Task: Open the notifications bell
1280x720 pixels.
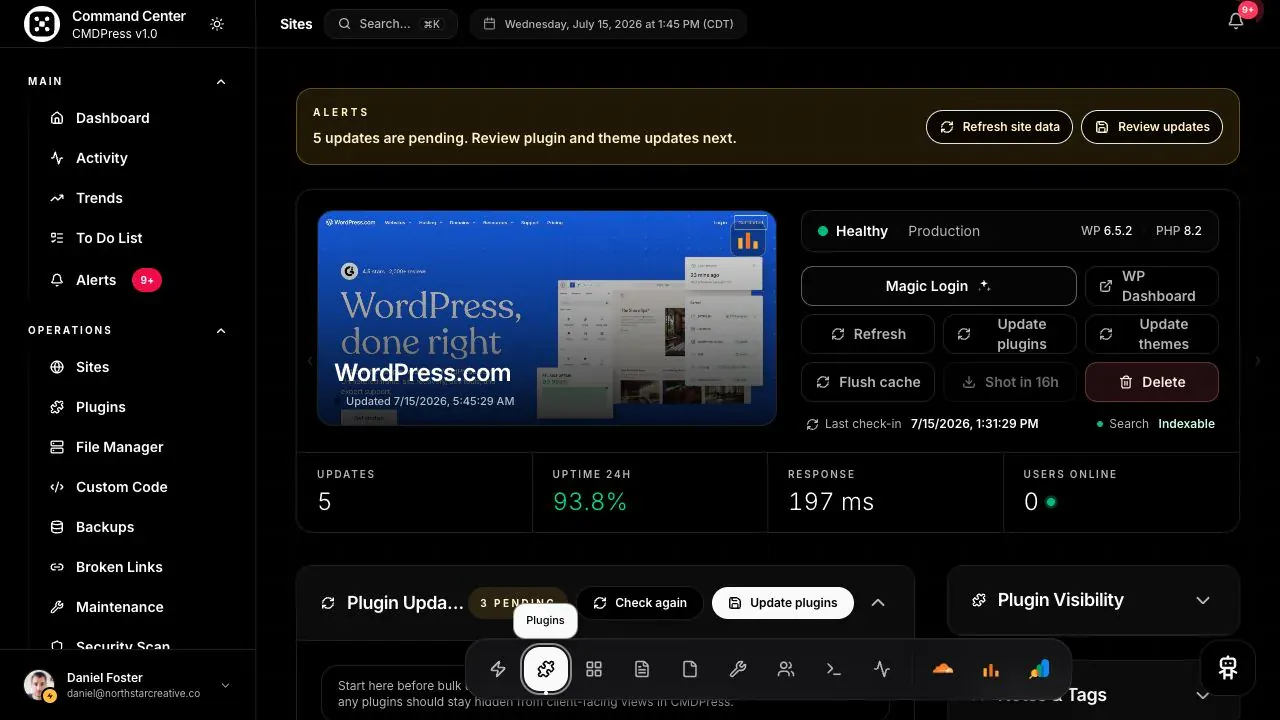Action: point(1236,22)
